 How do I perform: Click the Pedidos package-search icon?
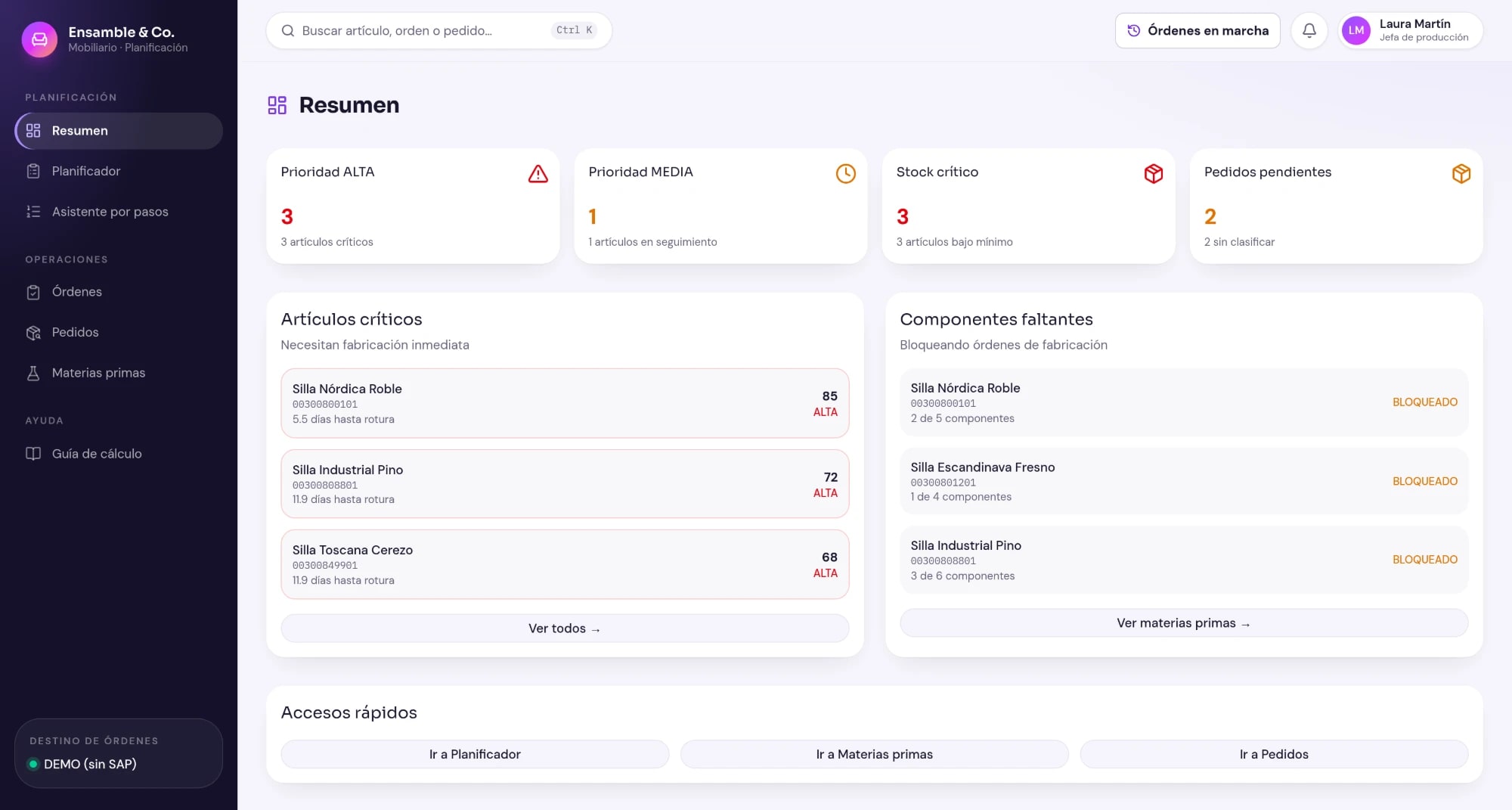33,333
